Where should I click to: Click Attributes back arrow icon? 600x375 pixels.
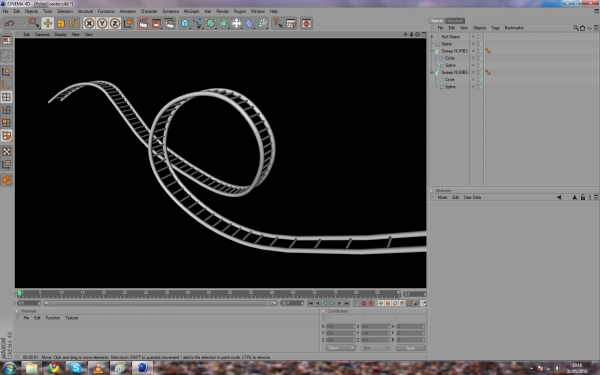pos(559,197)
